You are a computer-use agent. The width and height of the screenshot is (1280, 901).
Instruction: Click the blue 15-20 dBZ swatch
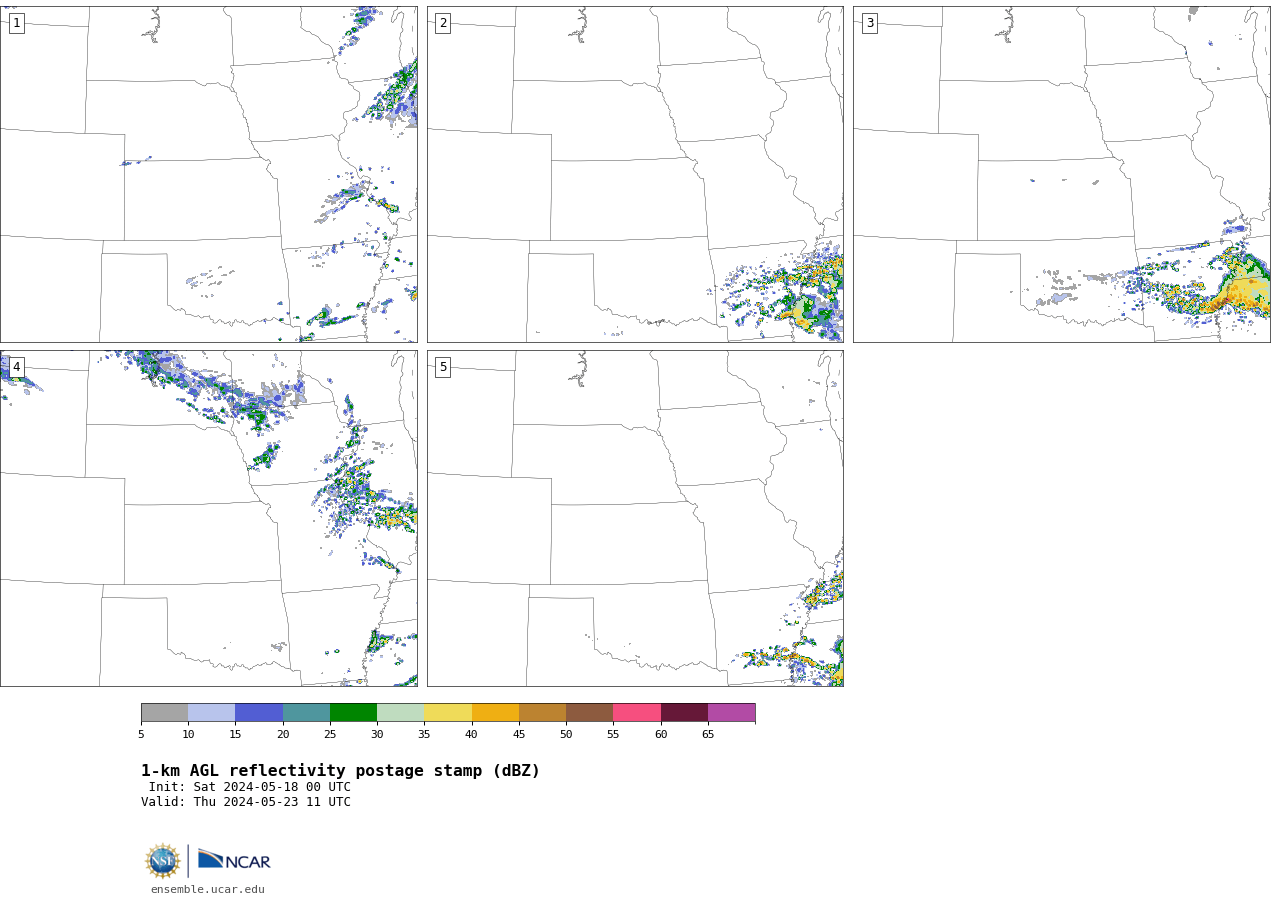259,712
